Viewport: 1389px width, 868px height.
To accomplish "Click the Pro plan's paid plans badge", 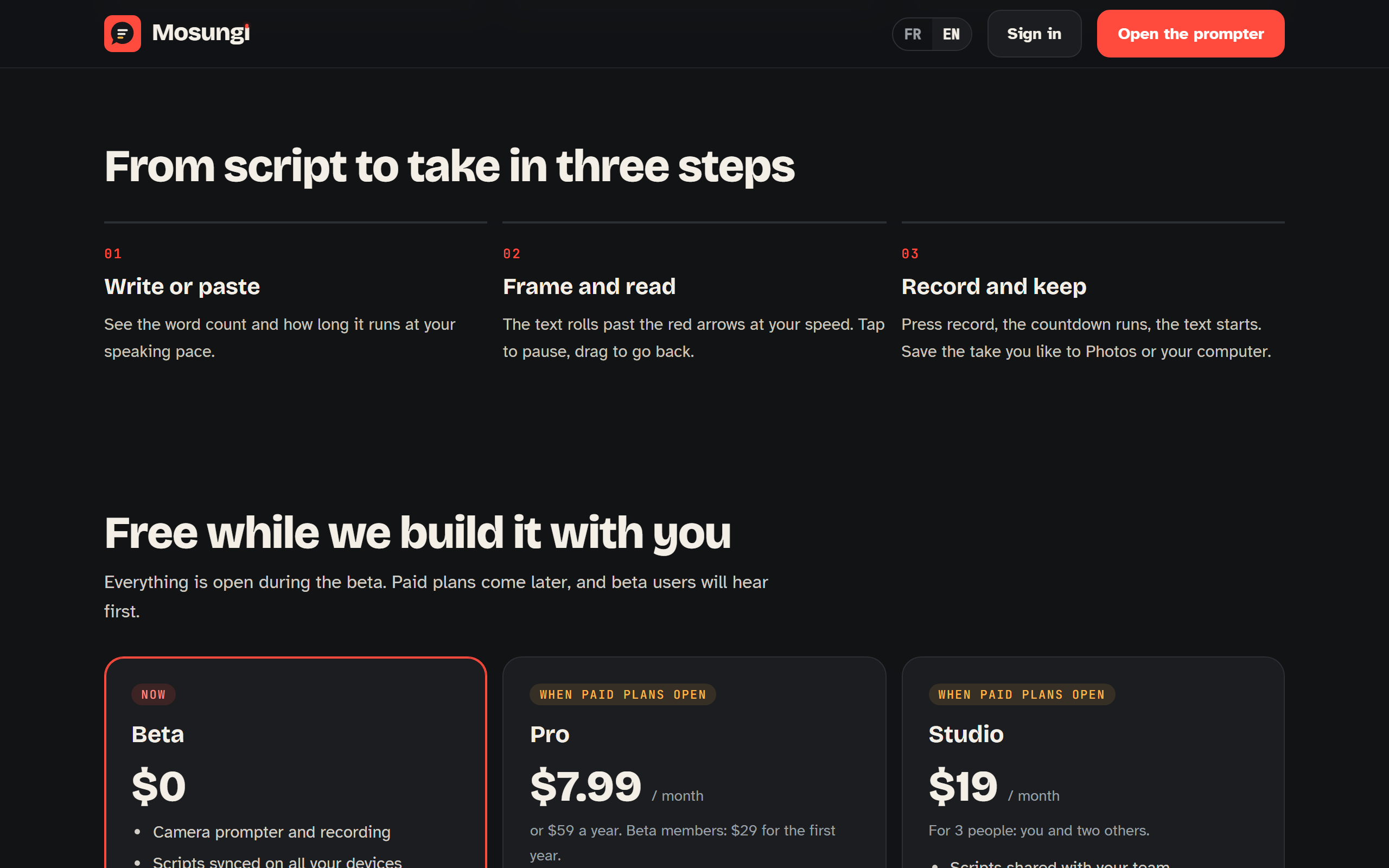I will coord(623,694).
